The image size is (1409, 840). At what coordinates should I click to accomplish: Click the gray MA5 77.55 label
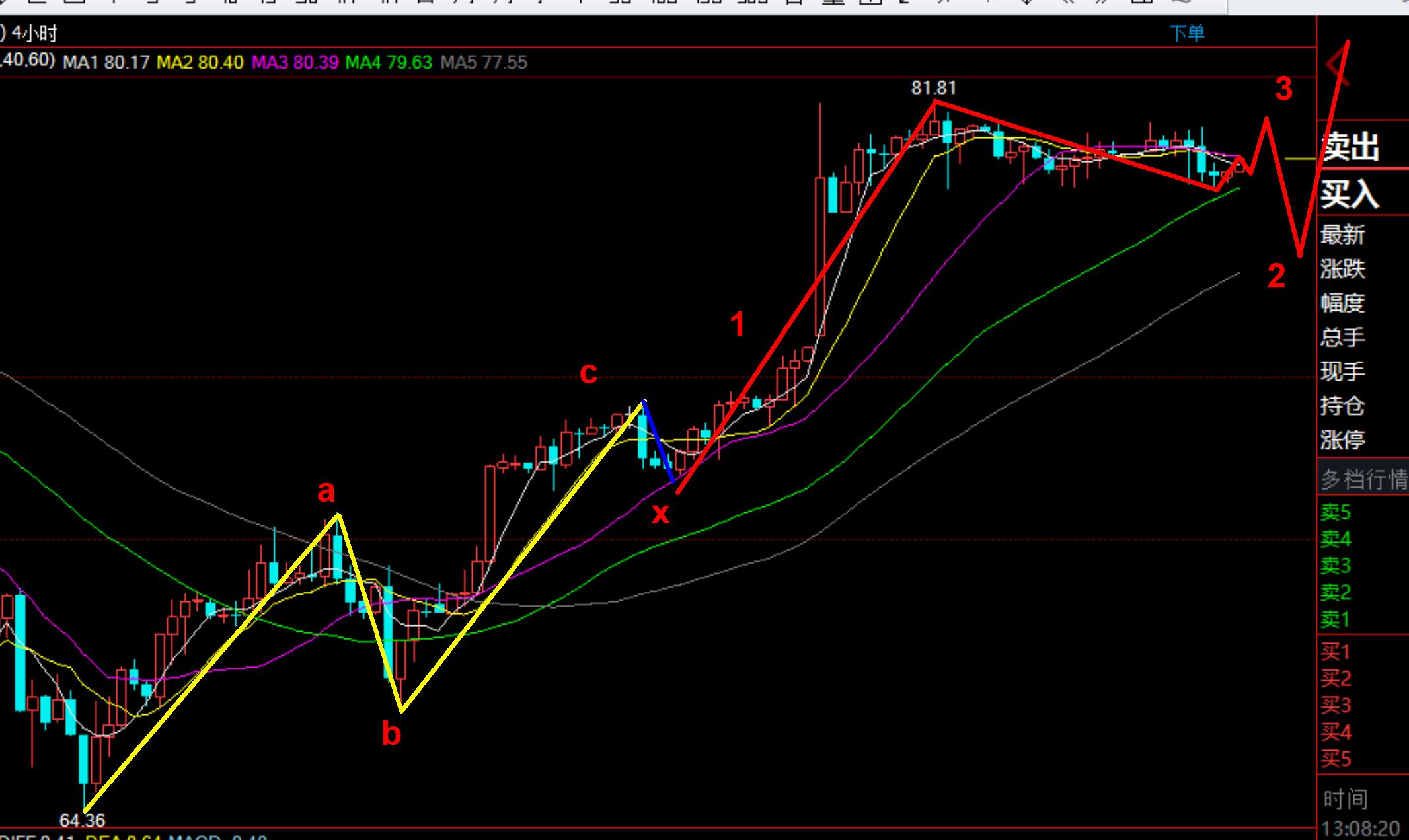pos(484,63)
